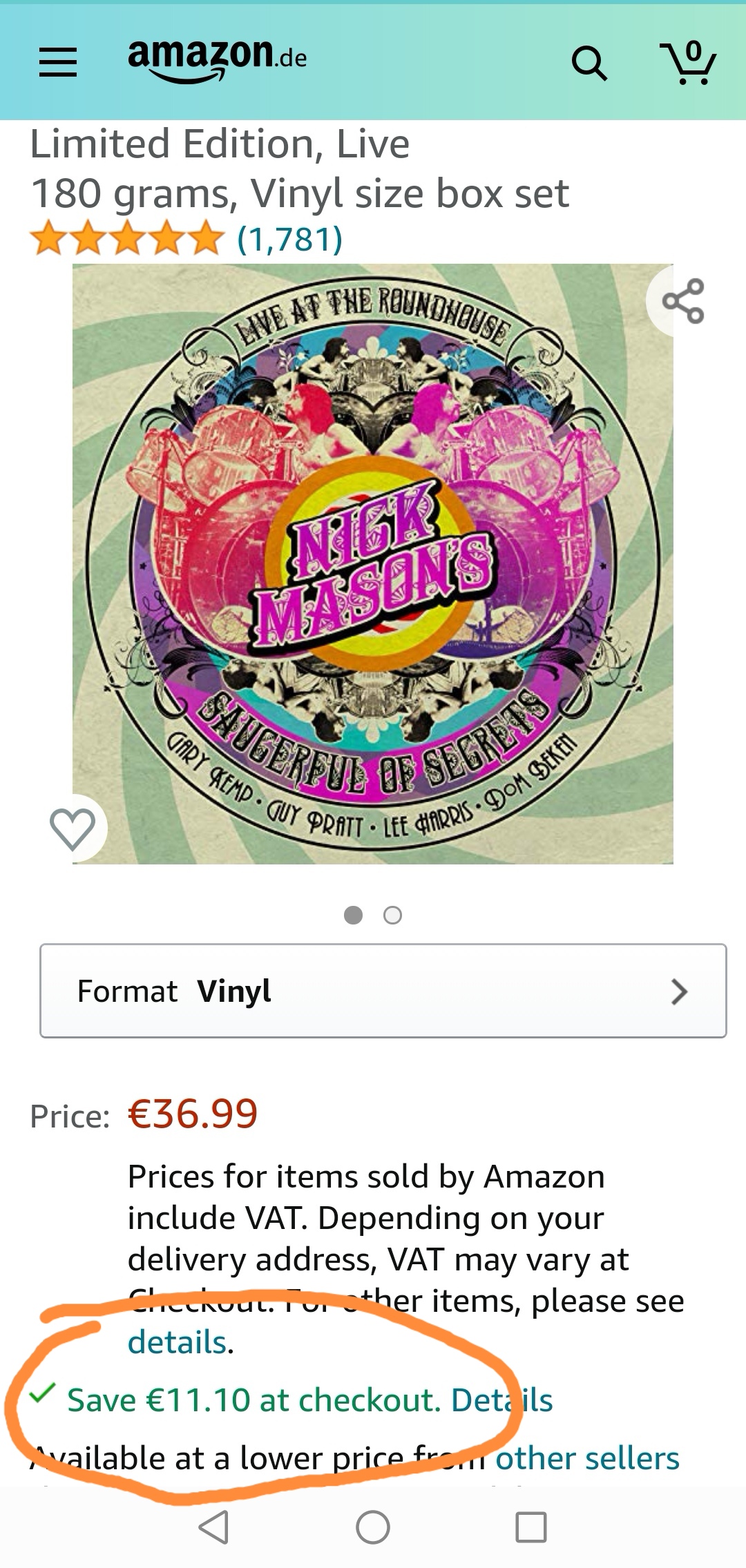View other sellers with lower price
The width and height of the screenshot is (746, 1568).
point(587,1458)
